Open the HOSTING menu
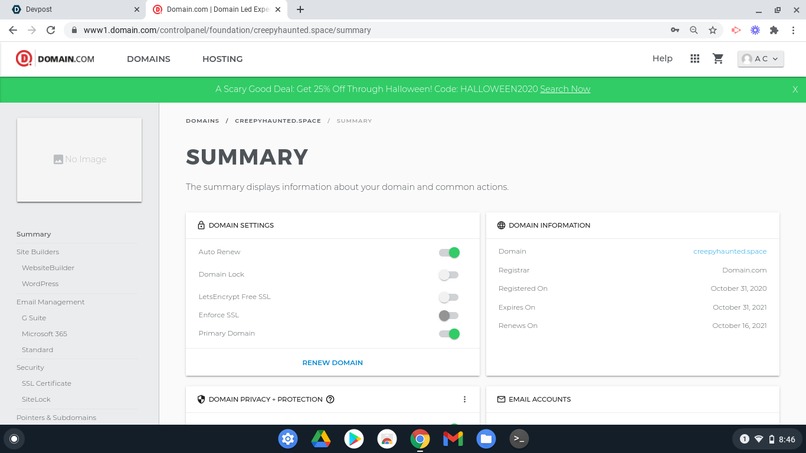 222,59
